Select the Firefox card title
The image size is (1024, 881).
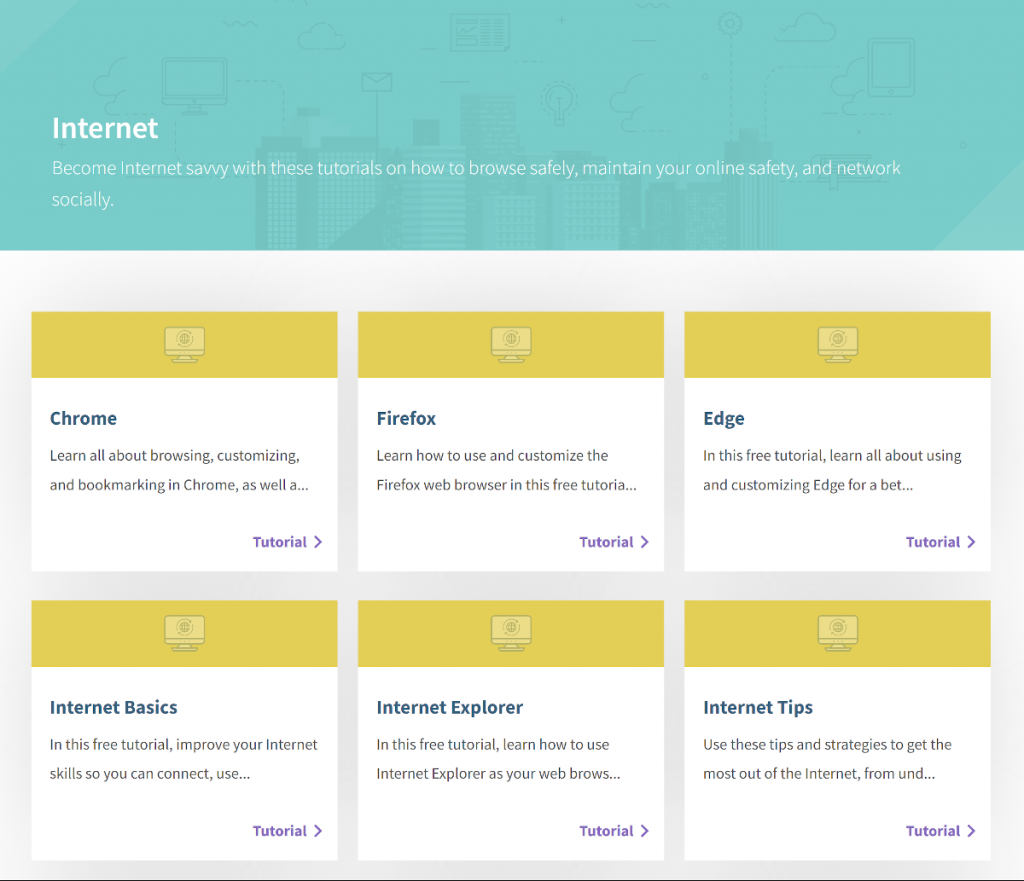406,418
